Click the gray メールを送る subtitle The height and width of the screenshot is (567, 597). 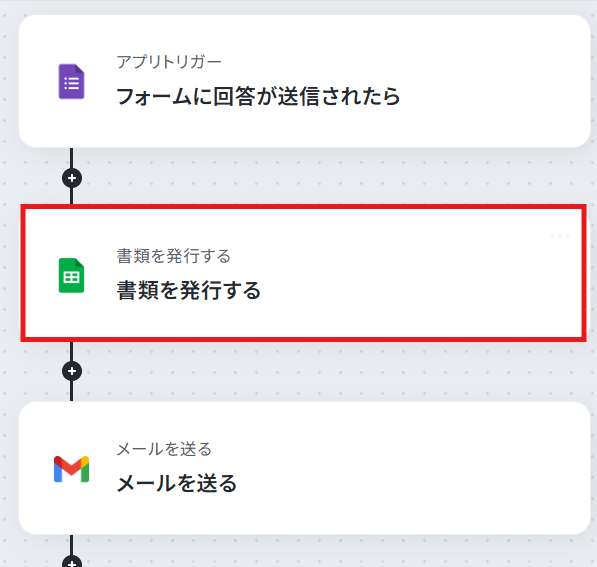coord(164,449)
